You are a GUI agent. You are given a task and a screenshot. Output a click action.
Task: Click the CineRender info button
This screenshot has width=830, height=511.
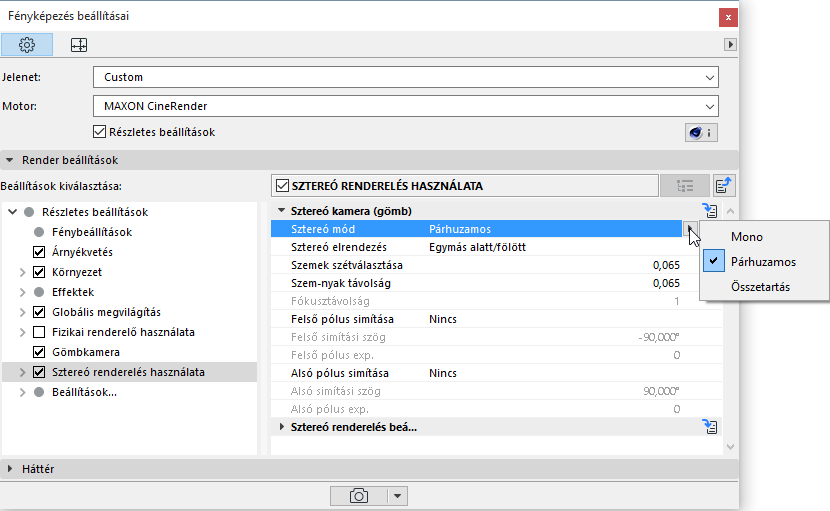pos(701,132)
